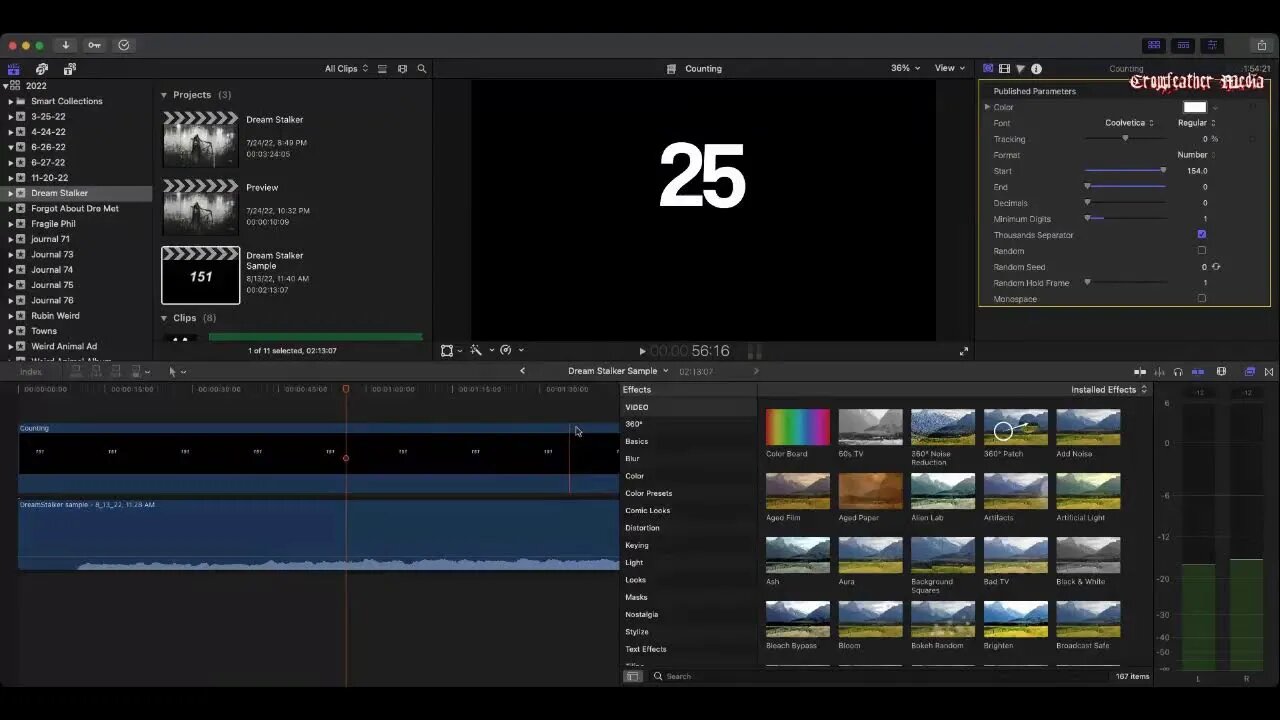The width and height of the screenshot is (1280, 720).
Task: Collapse the Clips section triangle
Action: coord(164,318)
